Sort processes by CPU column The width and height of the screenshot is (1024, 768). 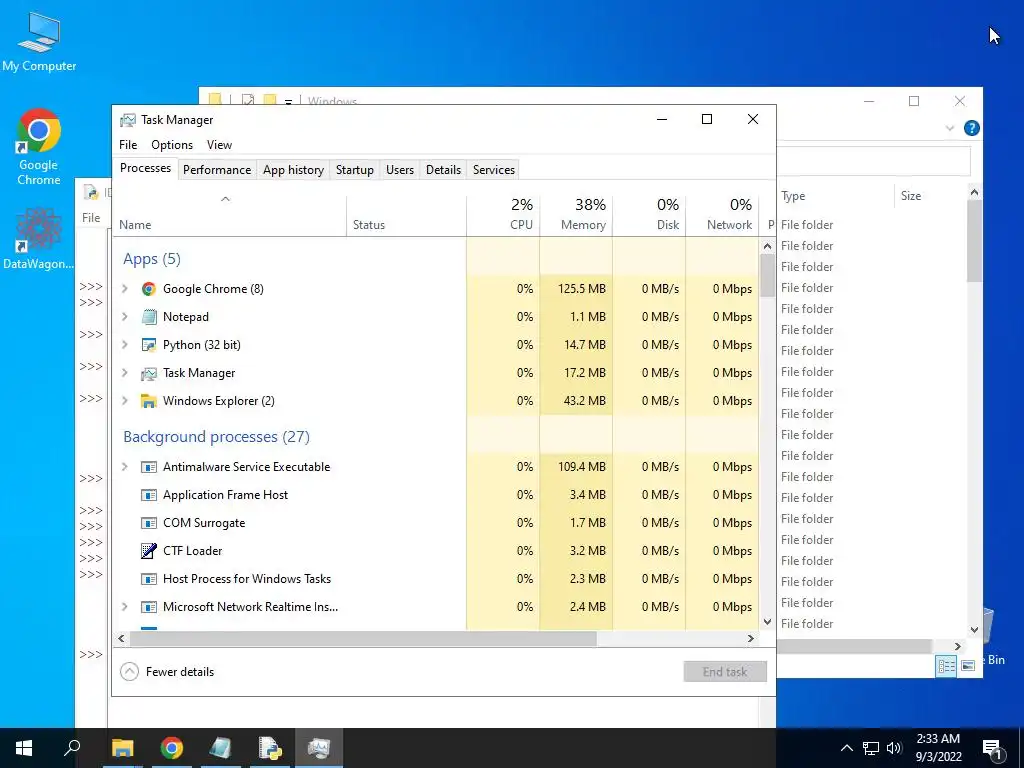tap(503, 215)
